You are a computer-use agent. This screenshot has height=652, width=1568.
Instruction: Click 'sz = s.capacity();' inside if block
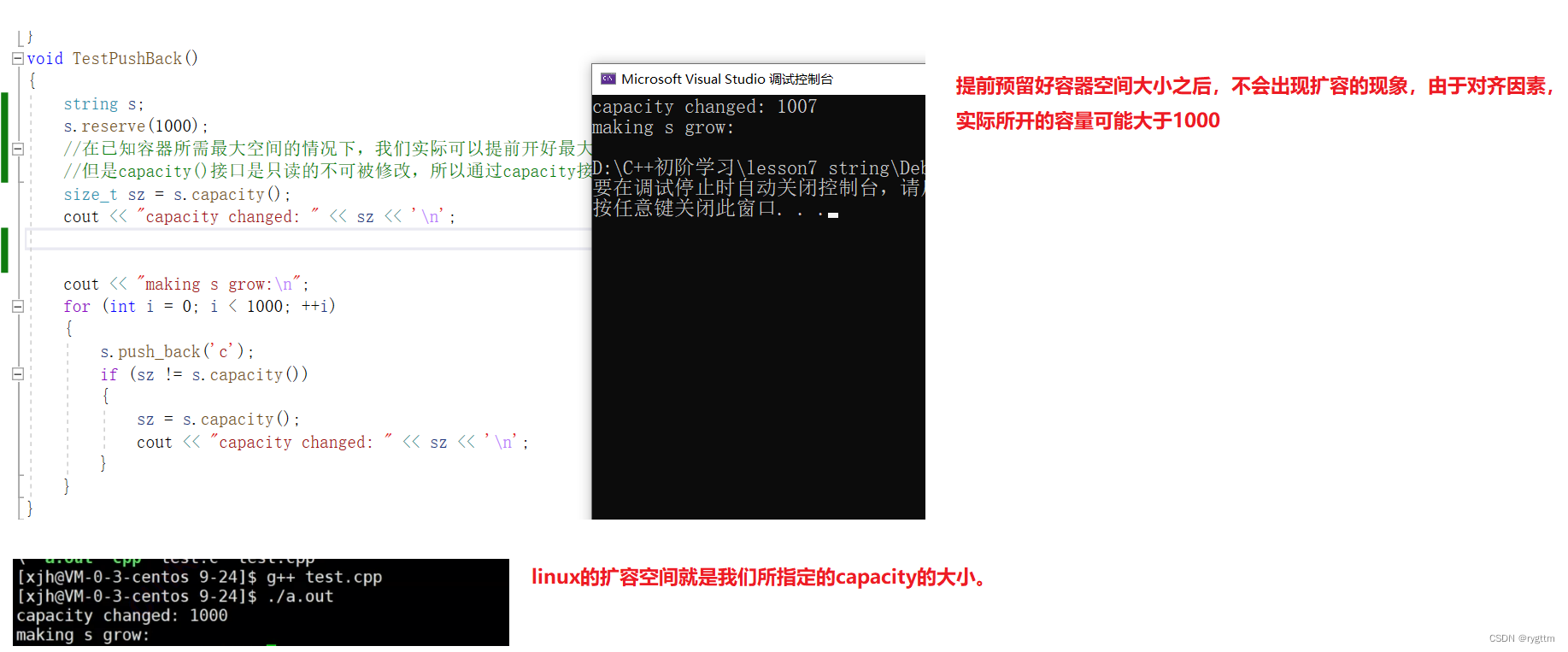[x=218, y=419]
